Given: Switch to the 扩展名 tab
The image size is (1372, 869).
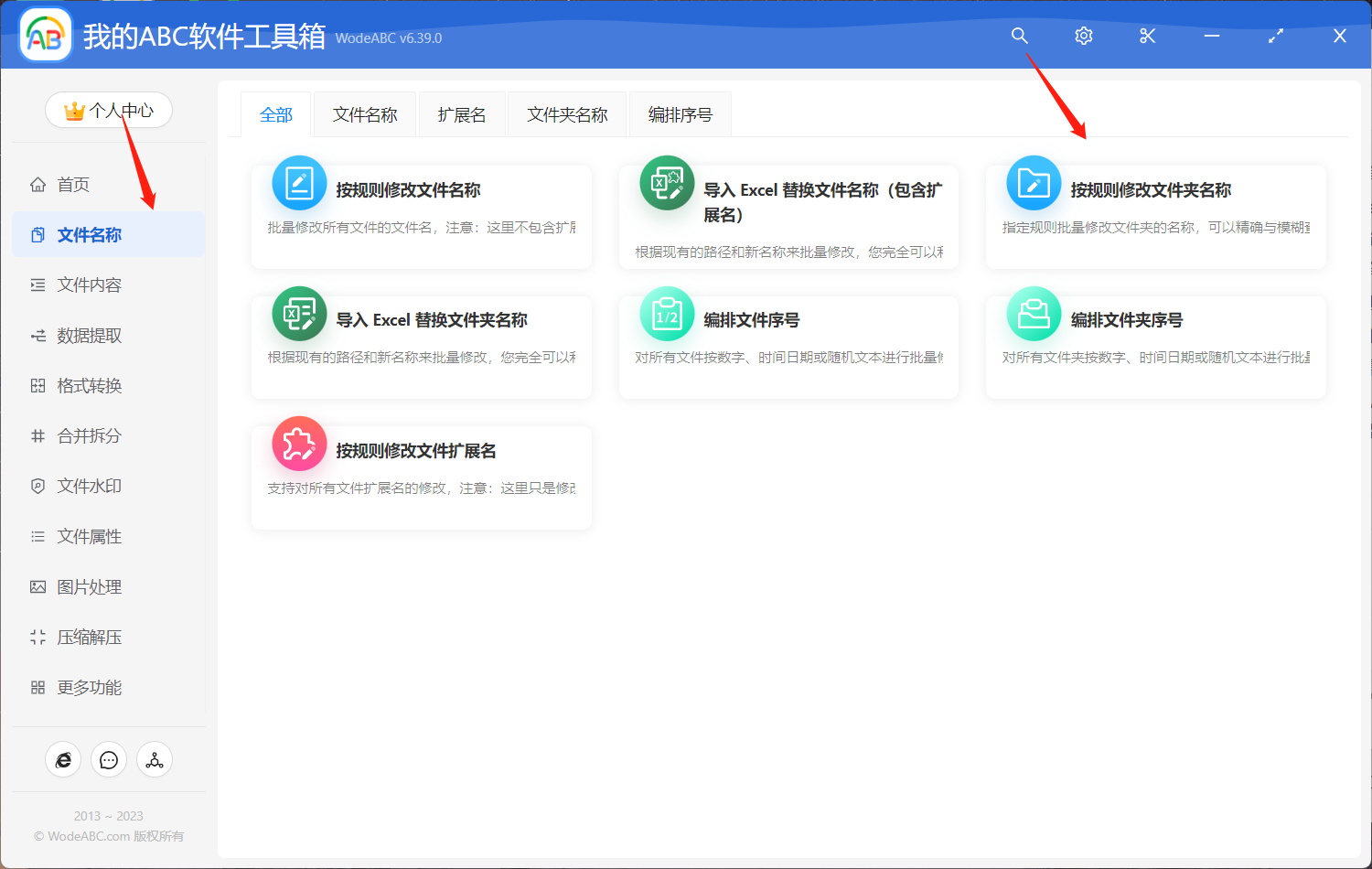Looking at the screenshot, I should click(x=462, y=113).
